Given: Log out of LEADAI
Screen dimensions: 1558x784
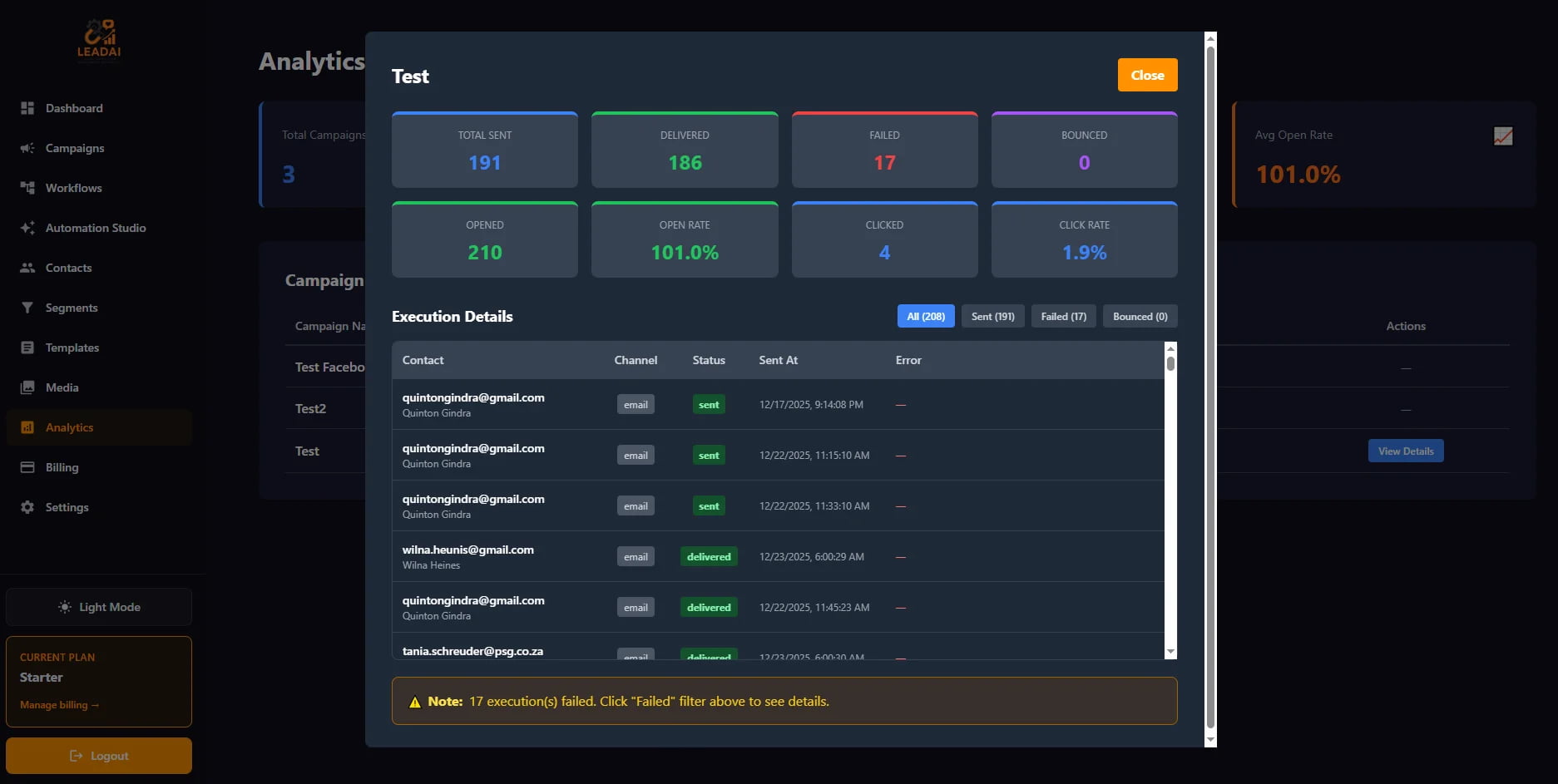Looking at the screenshot, I should tap(98, 755).
